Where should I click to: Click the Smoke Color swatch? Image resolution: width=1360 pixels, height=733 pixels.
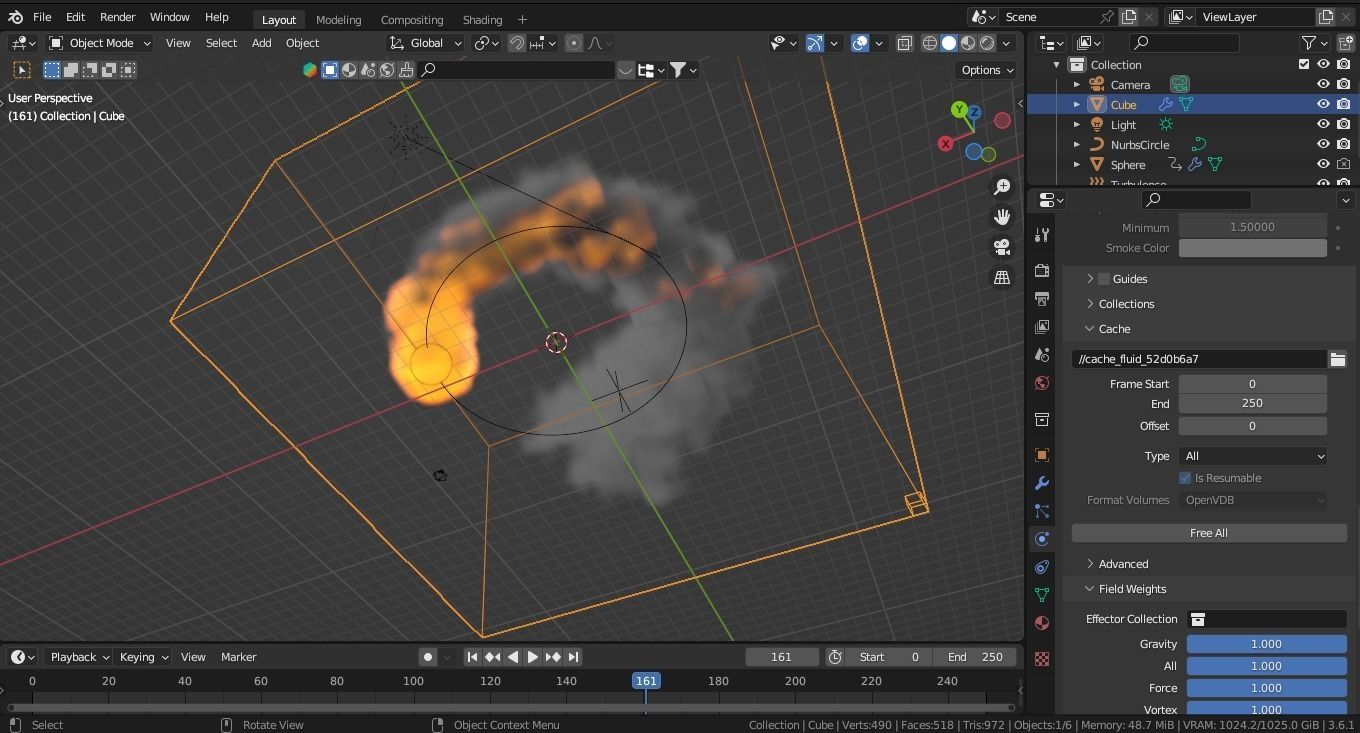(x=1253, y=248)
